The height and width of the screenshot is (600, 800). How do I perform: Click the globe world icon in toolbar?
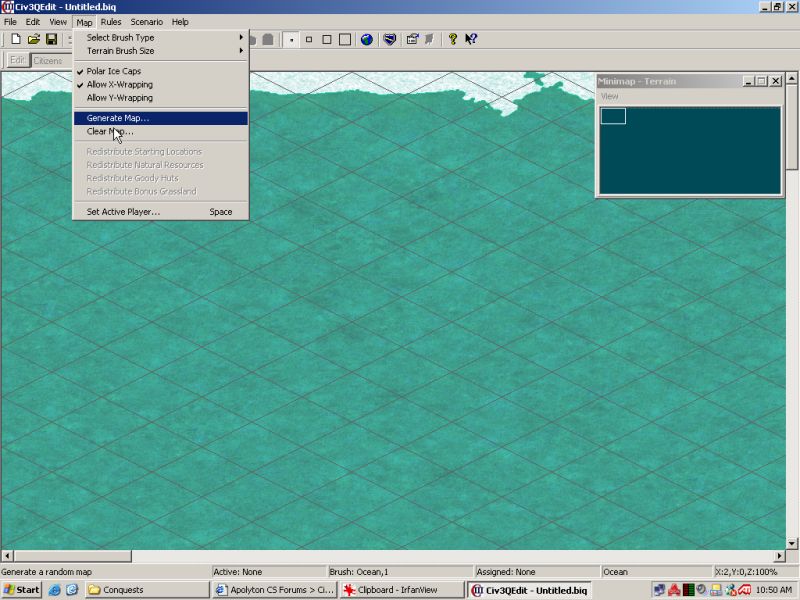point(367,40)
